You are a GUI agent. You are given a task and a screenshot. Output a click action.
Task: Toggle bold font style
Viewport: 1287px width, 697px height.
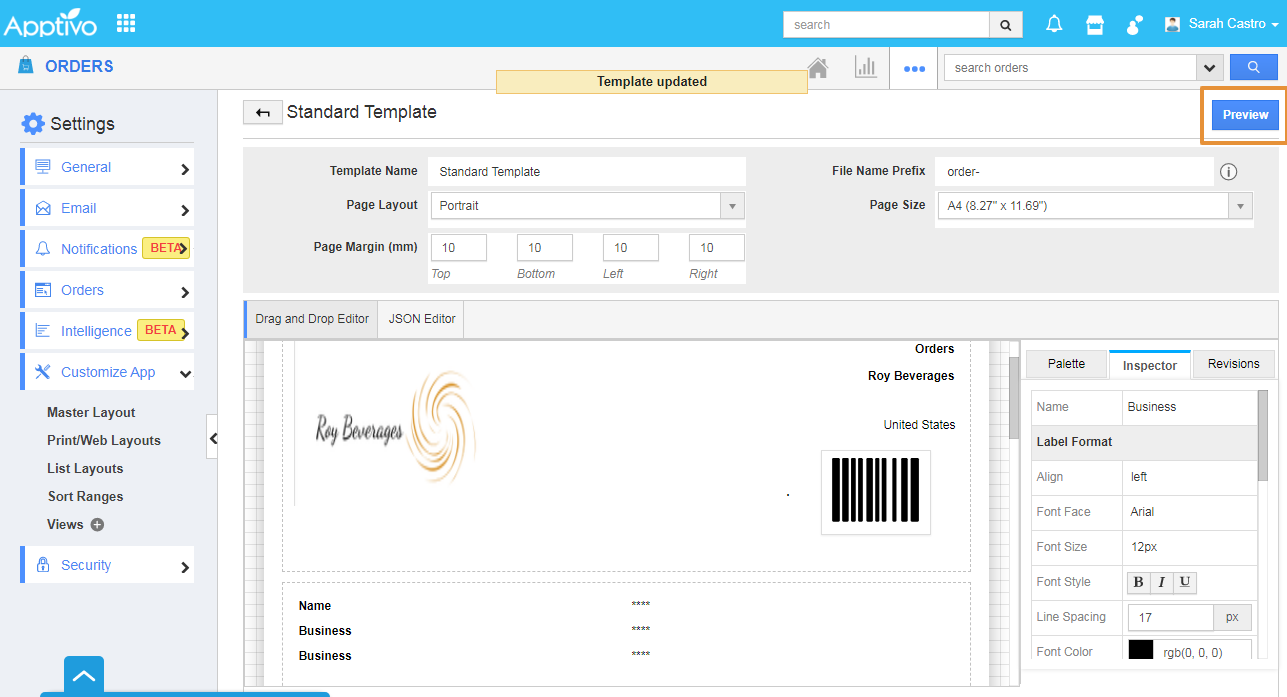[x=1139, y=582]
